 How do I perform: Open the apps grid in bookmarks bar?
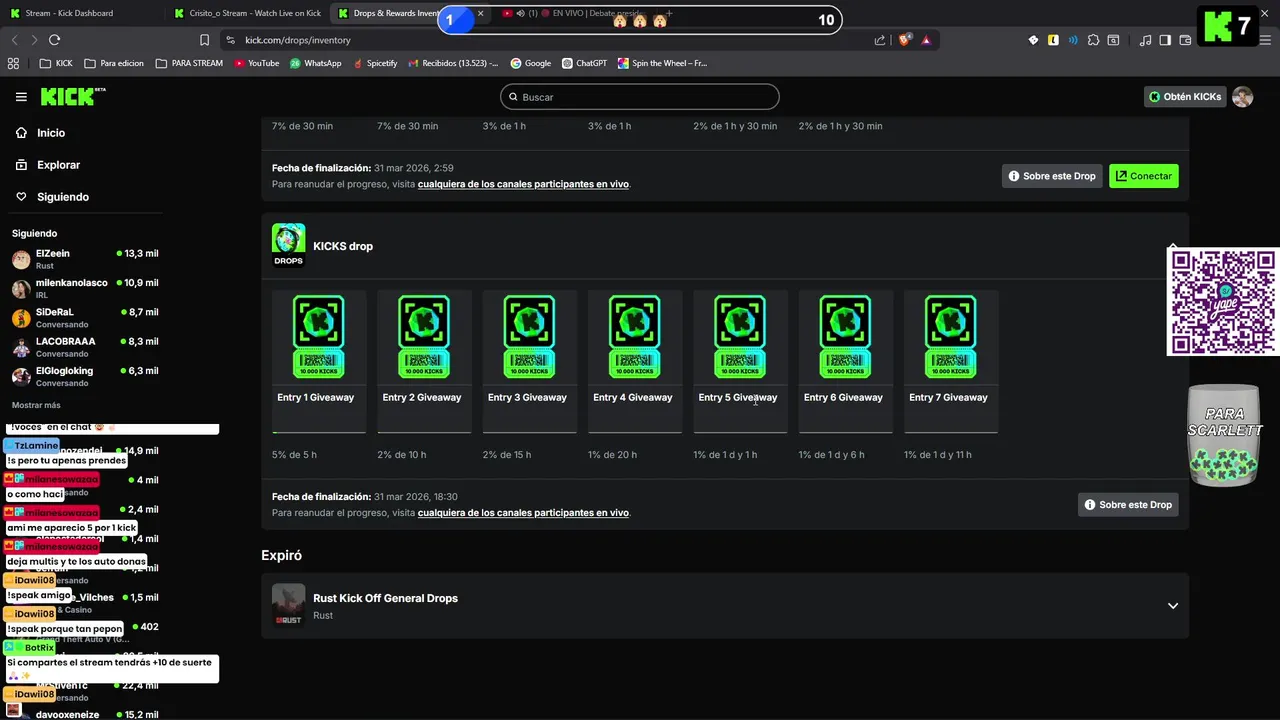[13, 63]
